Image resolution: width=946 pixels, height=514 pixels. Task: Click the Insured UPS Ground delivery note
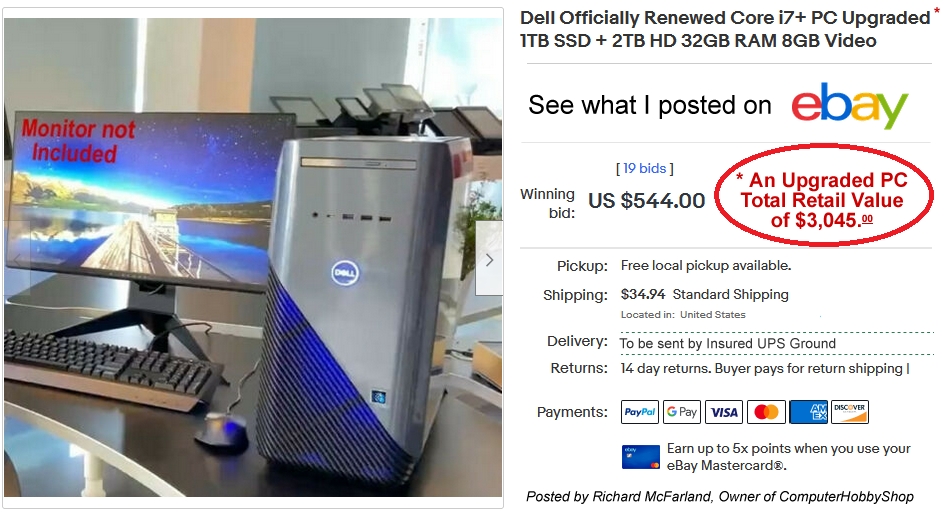pyautogui.click(x=728, y=343)
